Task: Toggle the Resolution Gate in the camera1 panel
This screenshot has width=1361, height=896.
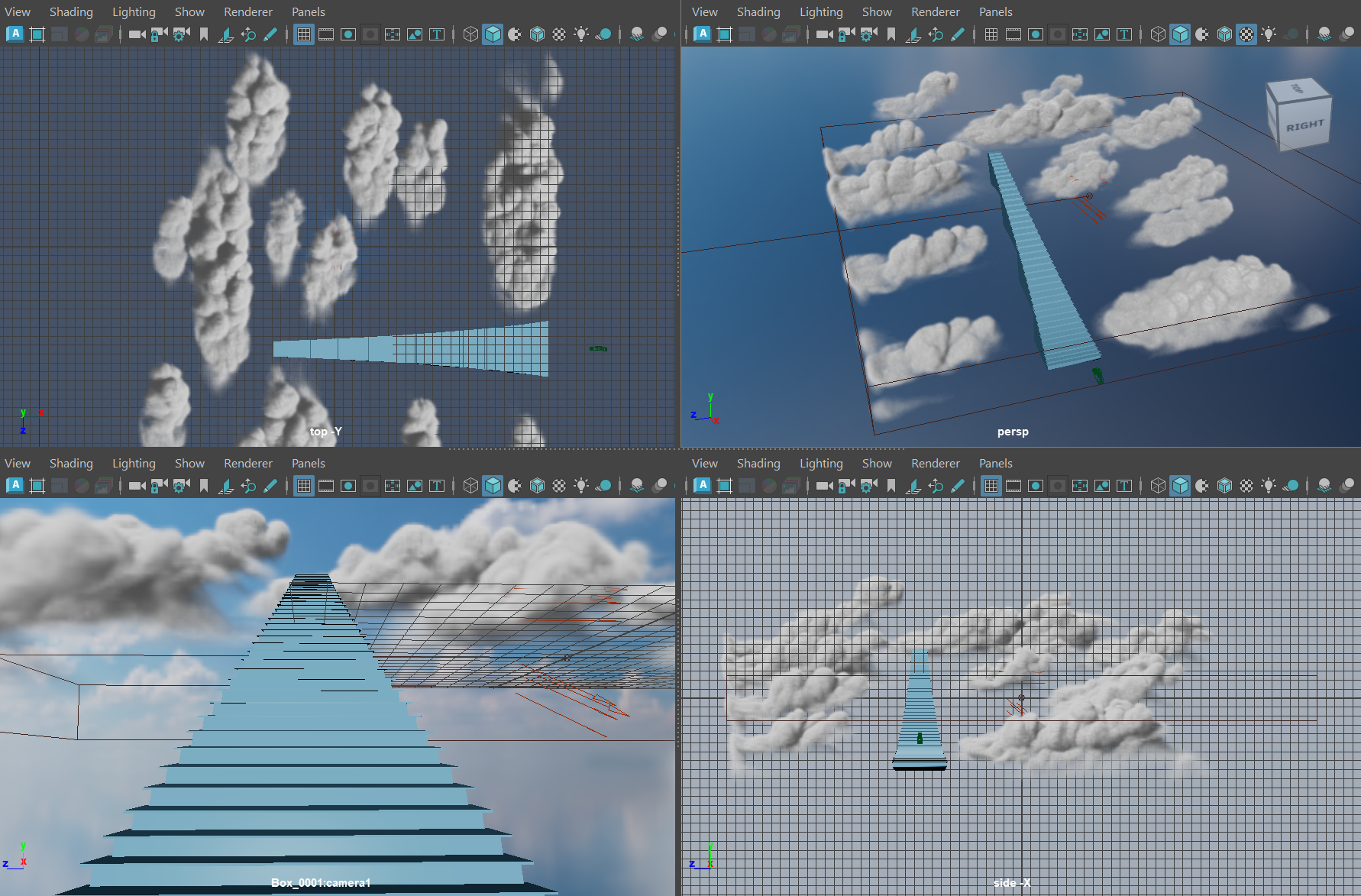Action: tap(348, 486)
